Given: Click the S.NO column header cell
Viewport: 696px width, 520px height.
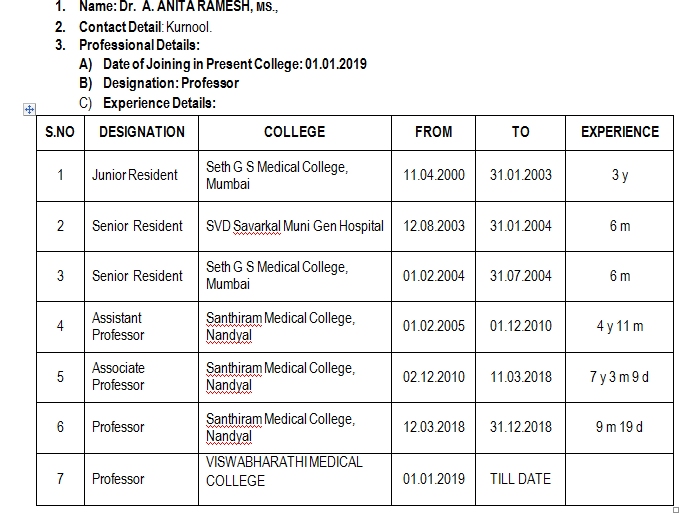Looking at the screenshot, I should pyautogui.click(x=60, y=132).
